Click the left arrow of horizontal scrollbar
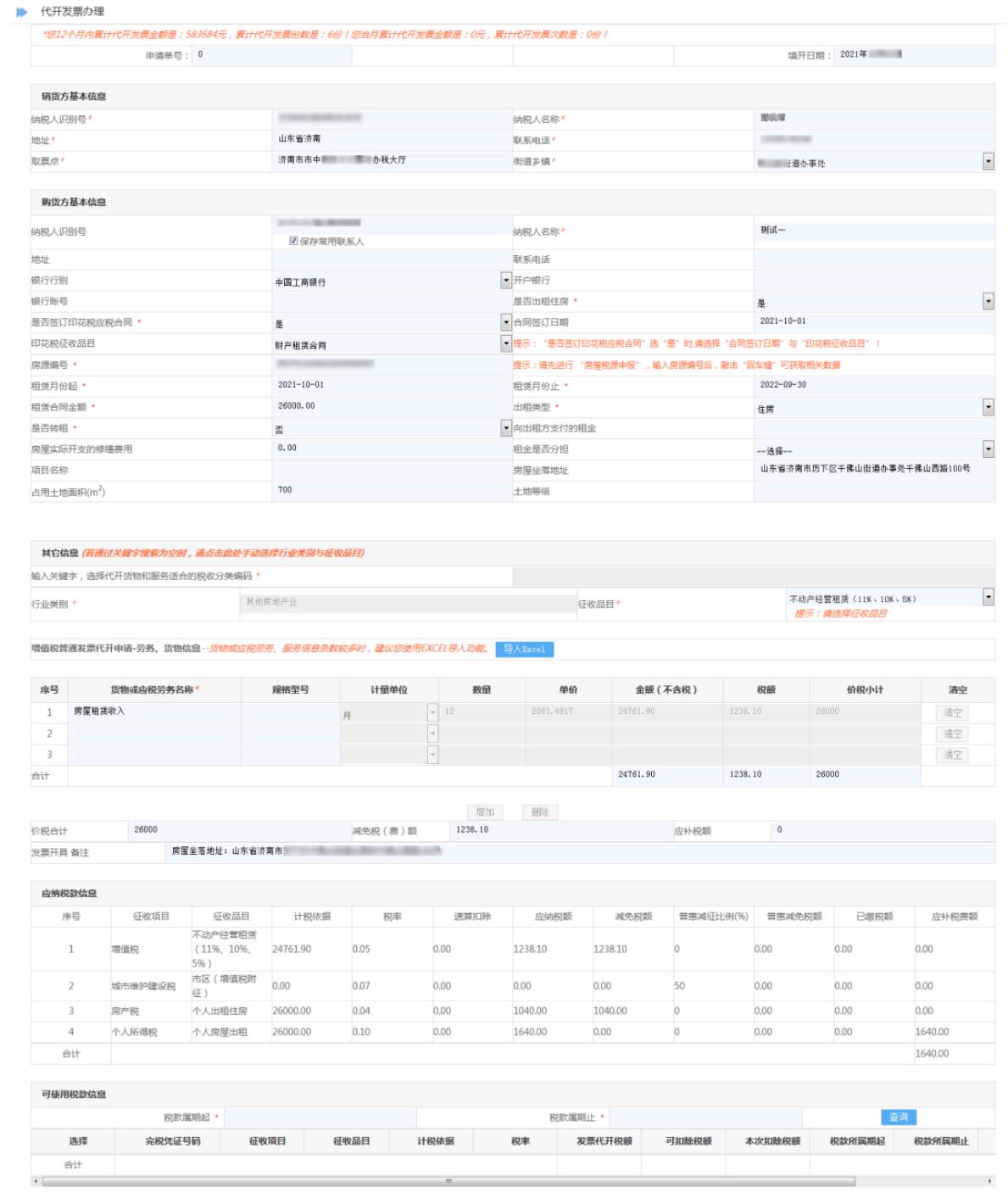Image resolution: width=1008 pixels, height=1193 pixels. 36,1181
